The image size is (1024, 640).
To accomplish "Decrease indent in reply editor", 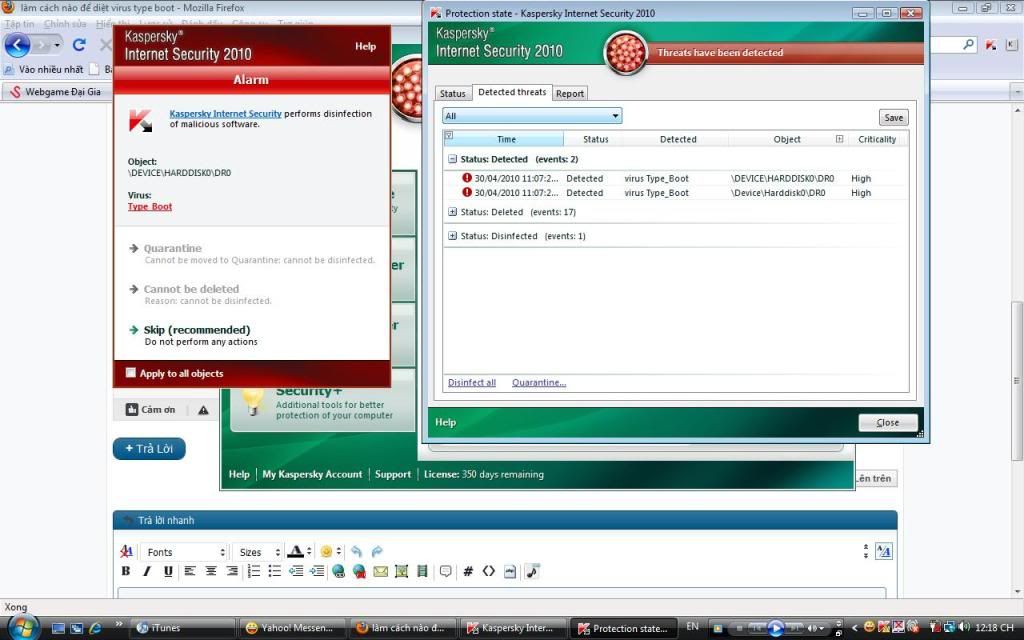I will click(x=296, y=571).
